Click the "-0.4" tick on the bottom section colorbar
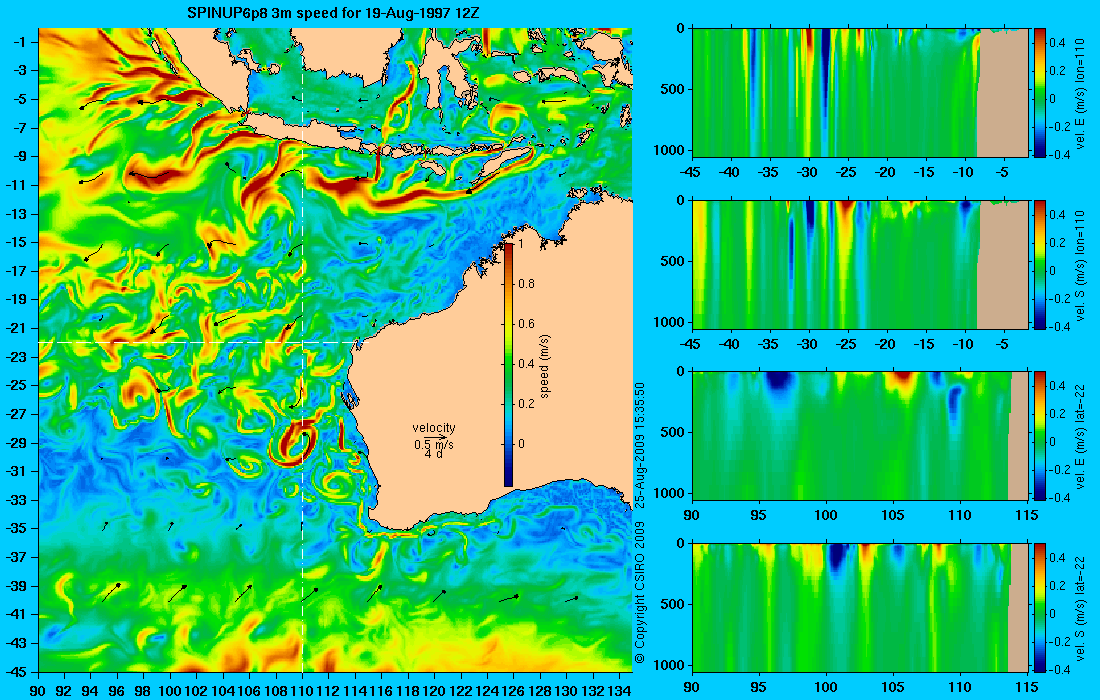1100x700 pixels. [1057, 669]
